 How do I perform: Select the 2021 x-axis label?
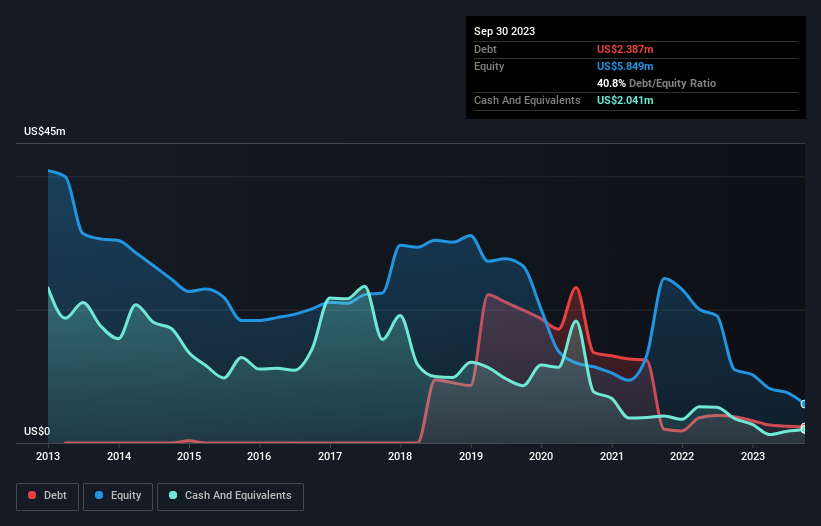[x=612, y=456]
